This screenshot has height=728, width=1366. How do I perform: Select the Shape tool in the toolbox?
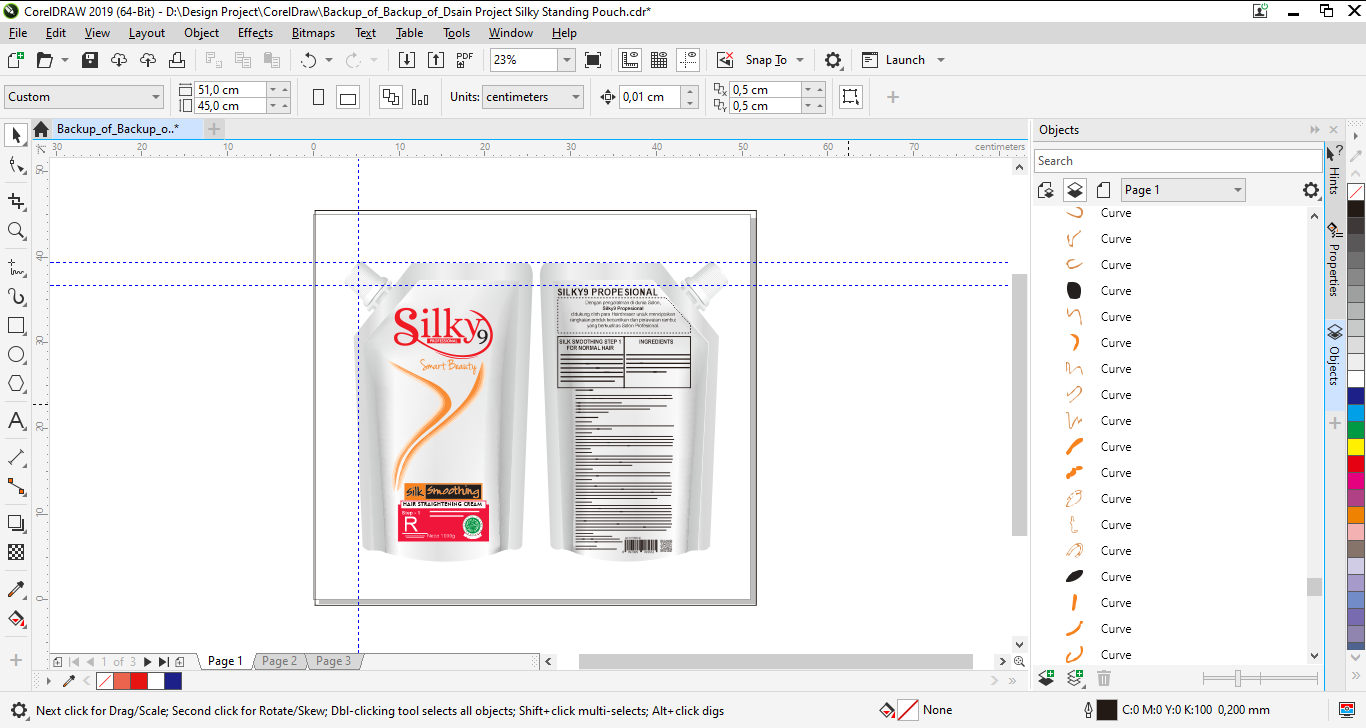[16, 165]
